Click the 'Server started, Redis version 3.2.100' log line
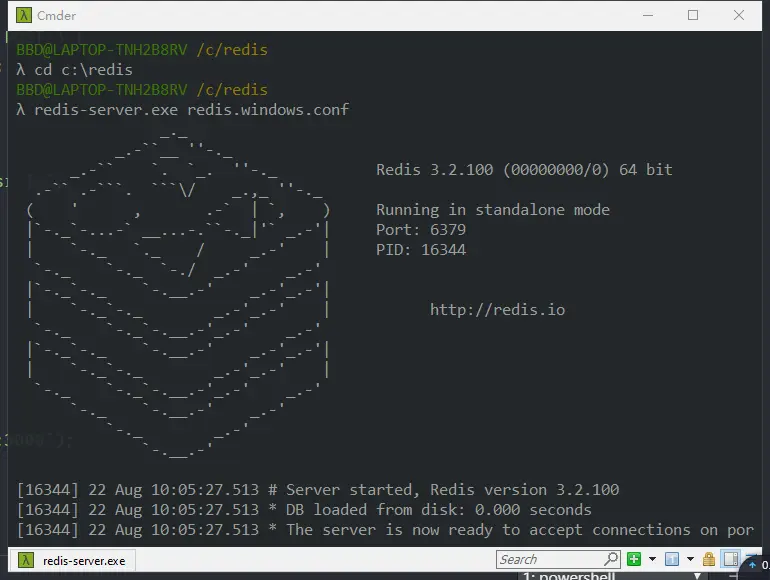Screen dimensions: 770x580 pos(318,490)
